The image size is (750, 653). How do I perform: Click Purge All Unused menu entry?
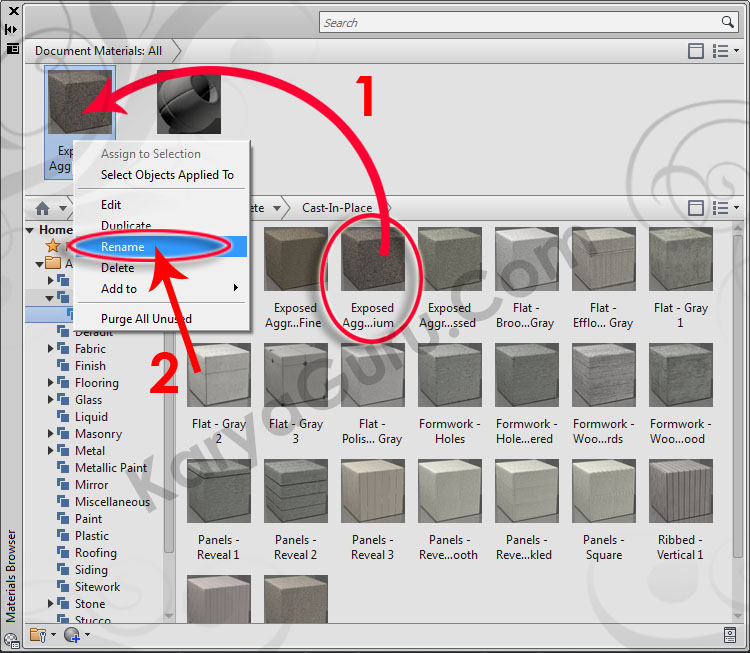146,319
